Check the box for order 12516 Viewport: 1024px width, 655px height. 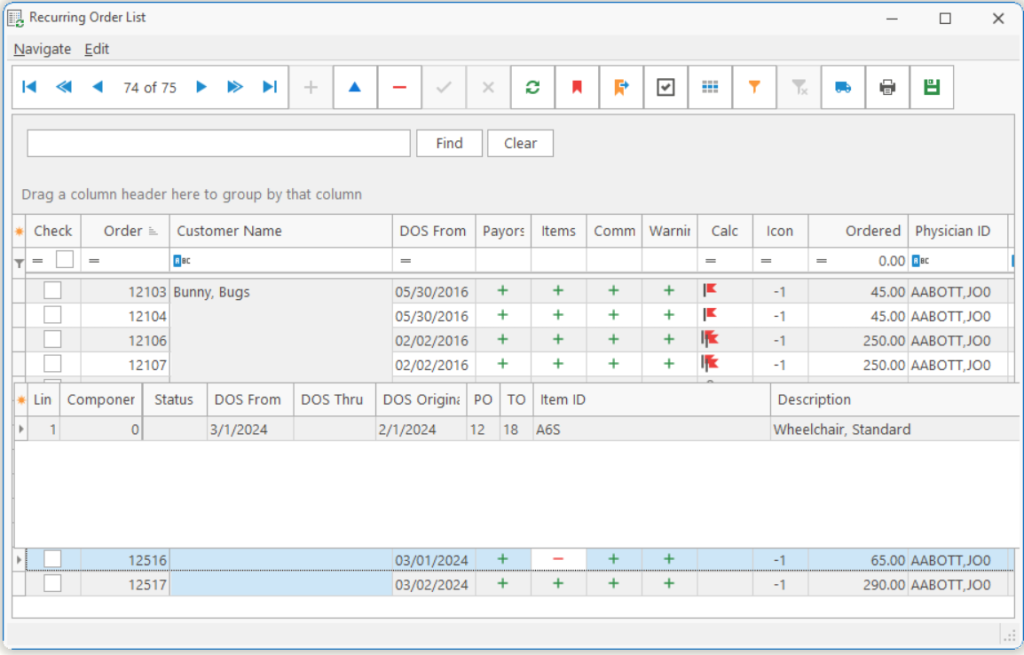(x=52, y=559)
